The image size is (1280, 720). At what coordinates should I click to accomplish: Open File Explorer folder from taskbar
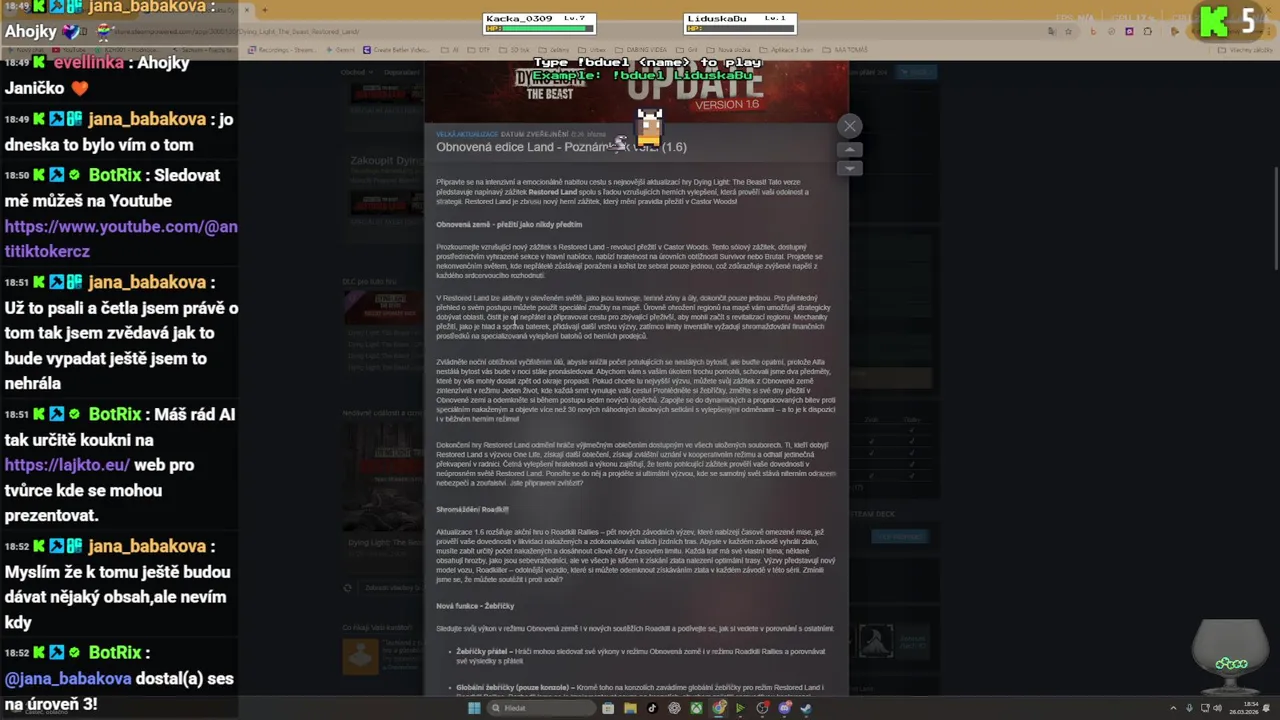click(630, 708)
